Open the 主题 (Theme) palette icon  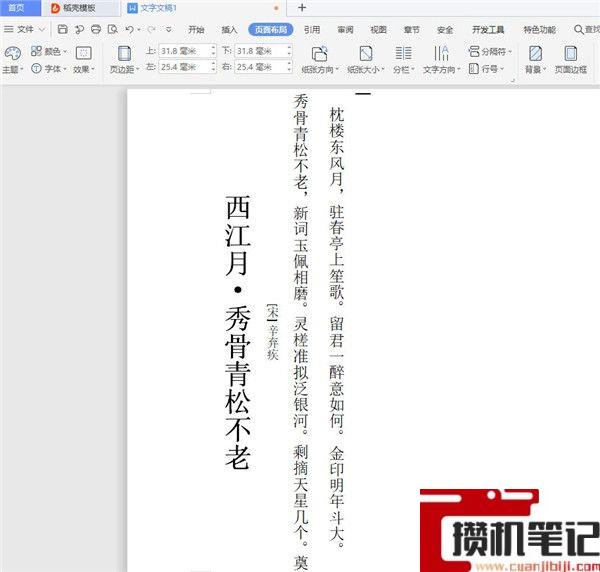12,53
